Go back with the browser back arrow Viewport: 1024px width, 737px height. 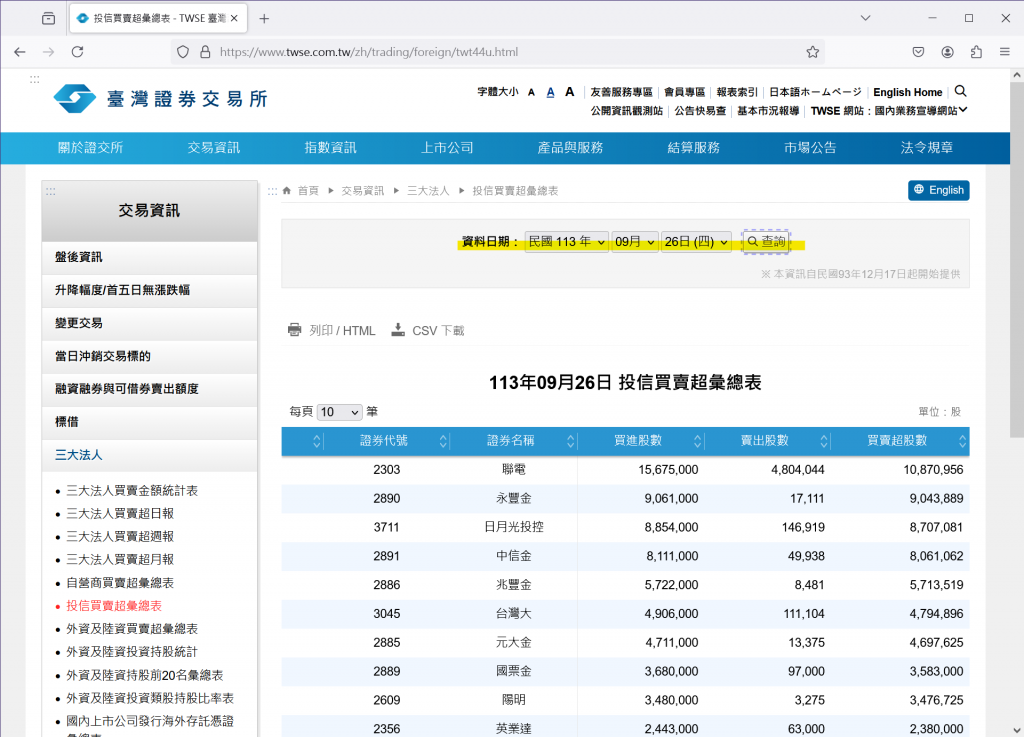(20, 52)
